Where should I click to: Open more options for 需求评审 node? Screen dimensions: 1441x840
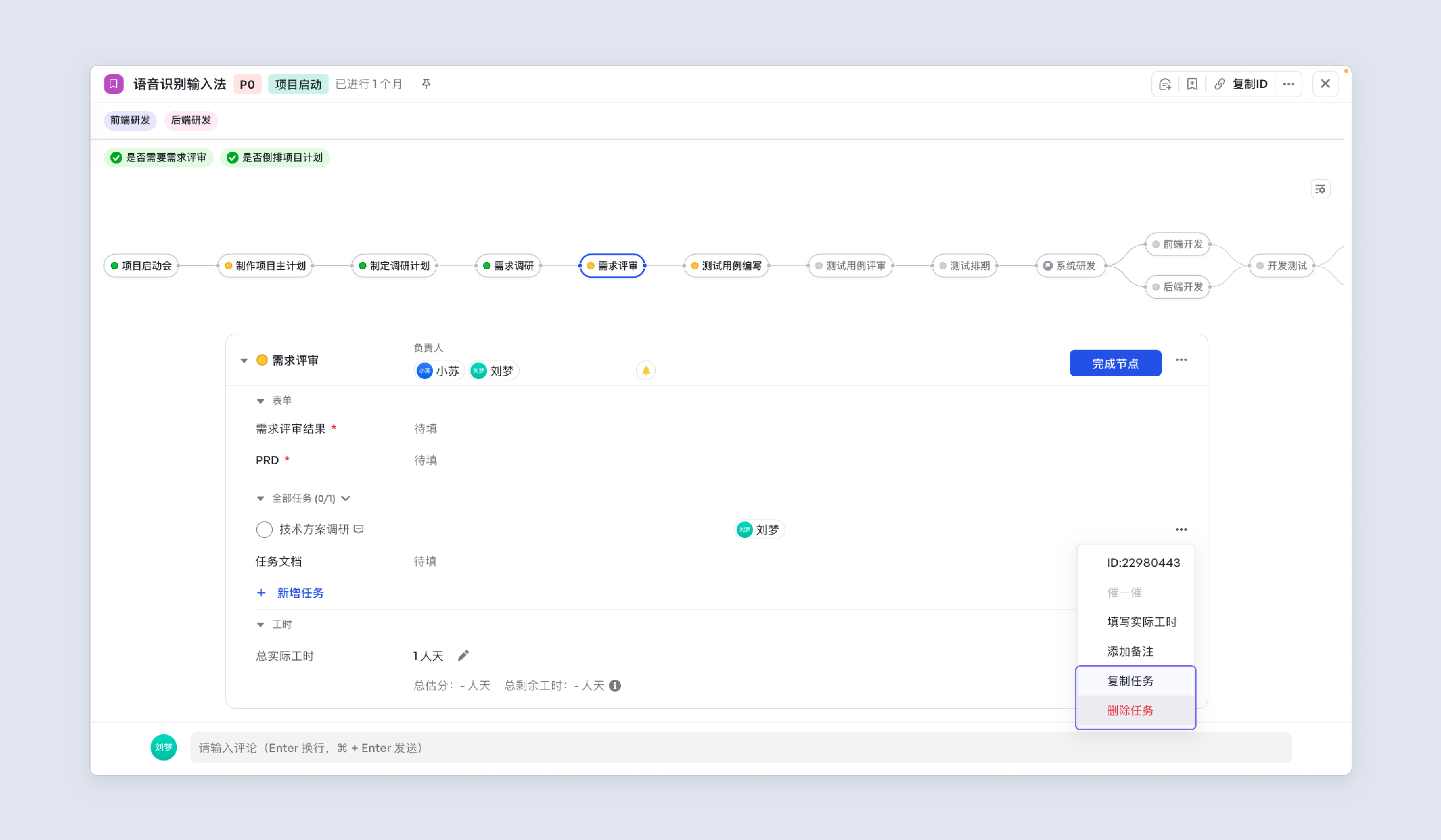(x=1181, y=360)
